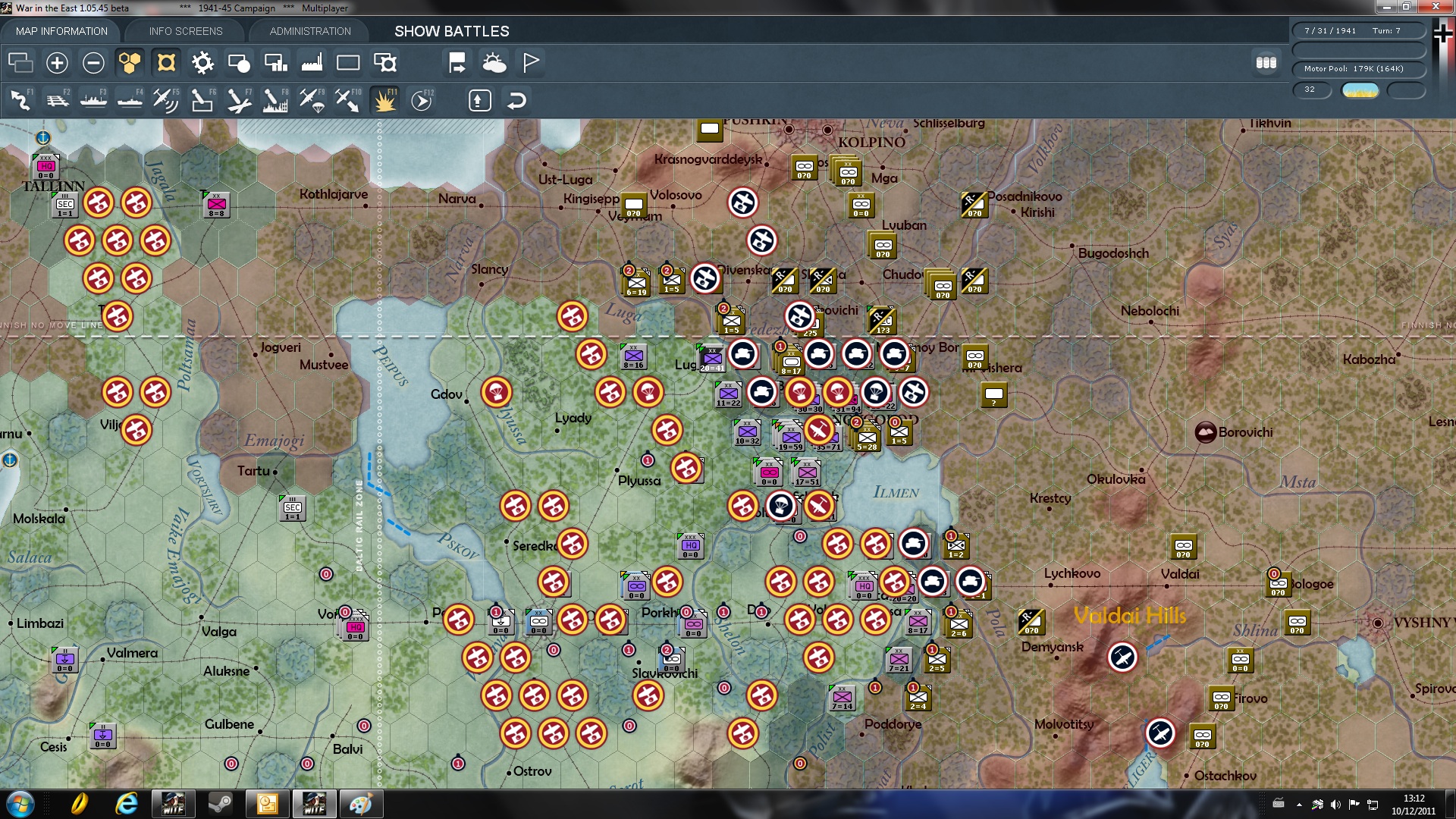The image size is (1456, 819).
Task: Open Steam from the taskbar
Action: (220, 803)
